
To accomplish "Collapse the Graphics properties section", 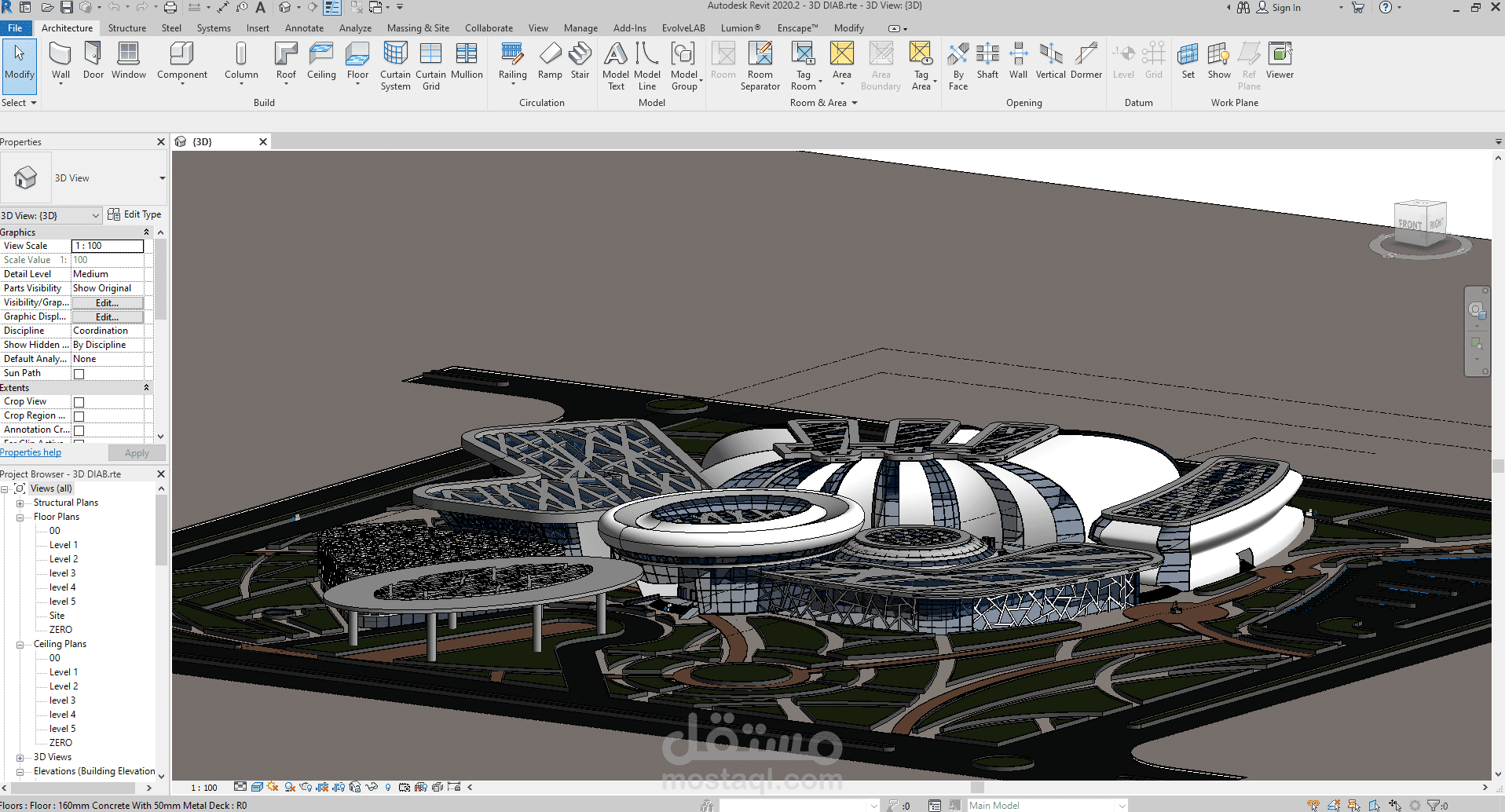I will pos(146,232).
